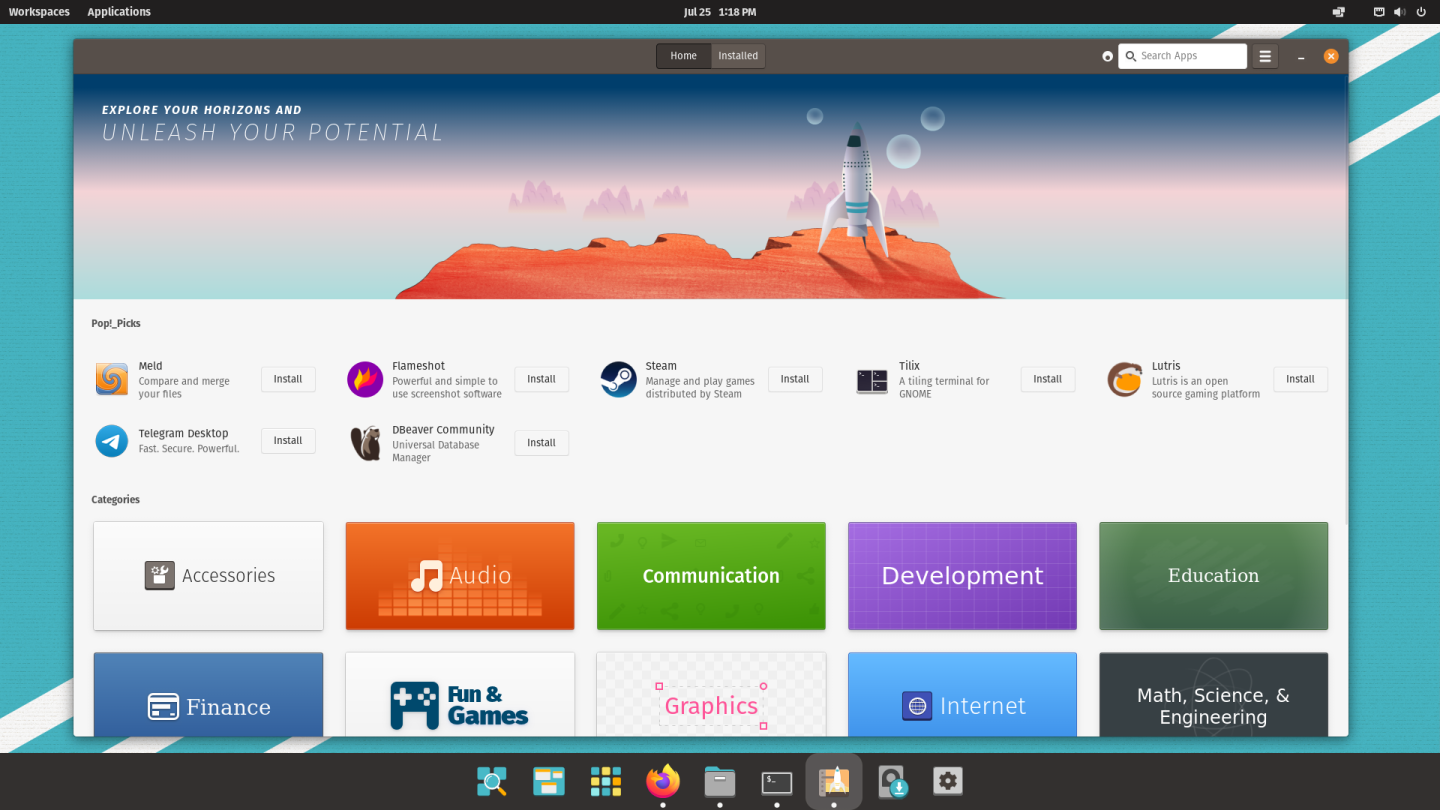Open Firefox from the dock
The height and width of the screenshot is (810, 1440).
pyautogui.click(x=662, y=781)
